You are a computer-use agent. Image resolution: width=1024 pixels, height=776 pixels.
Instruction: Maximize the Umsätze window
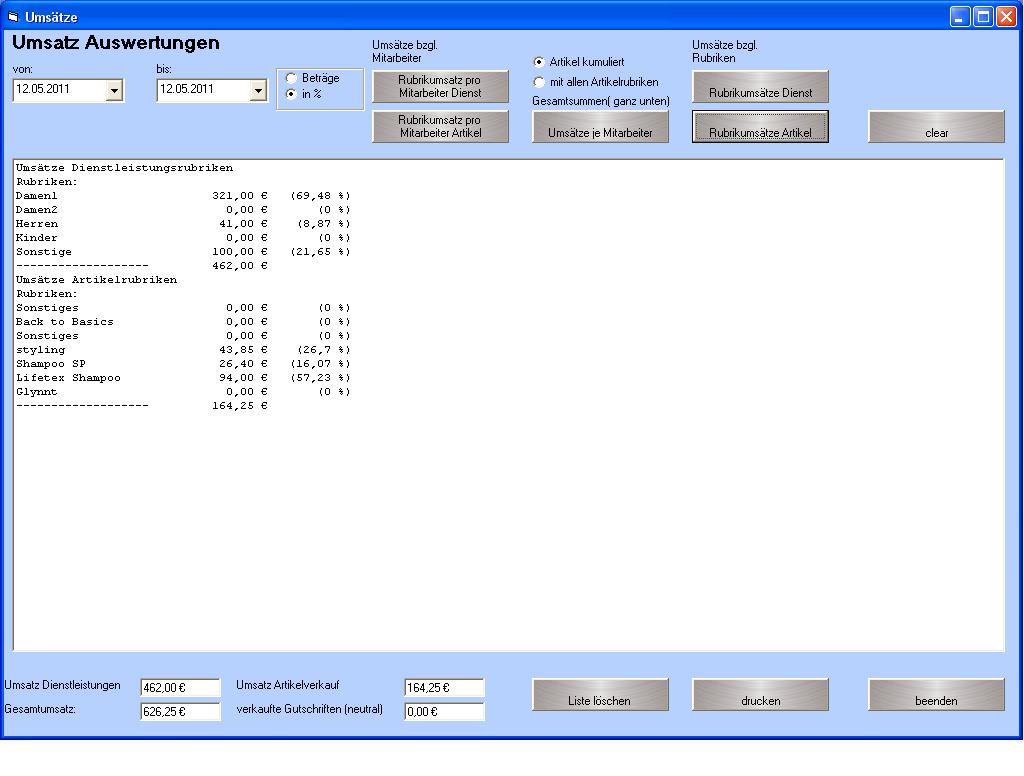pyautogui.click(x=983, y=17)
